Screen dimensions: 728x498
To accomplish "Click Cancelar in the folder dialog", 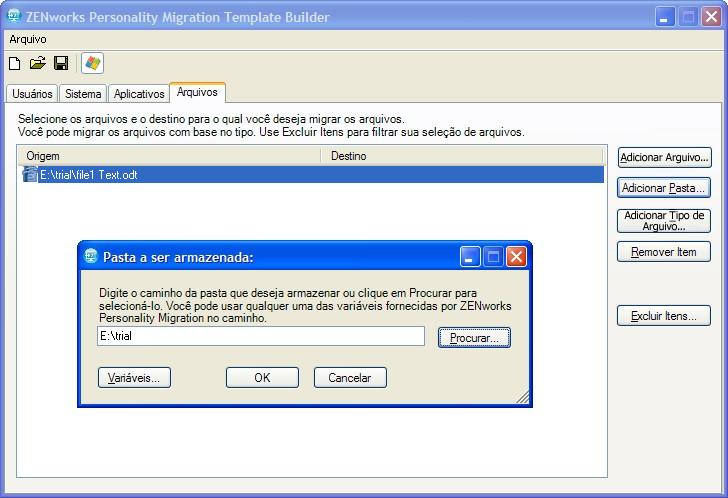I will (x=350, y=377).
